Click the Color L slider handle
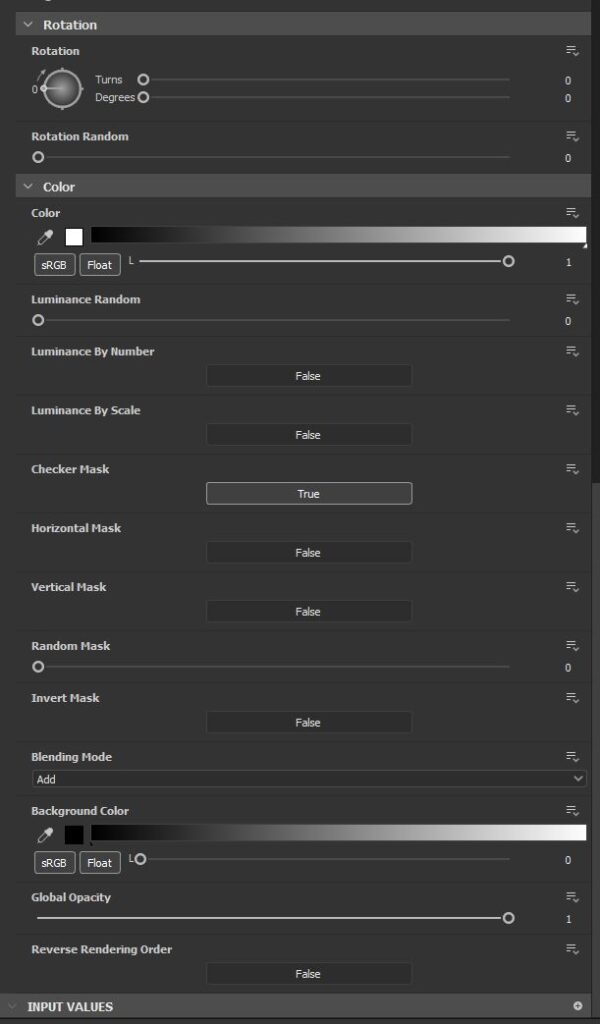 [x=509, y=261]
